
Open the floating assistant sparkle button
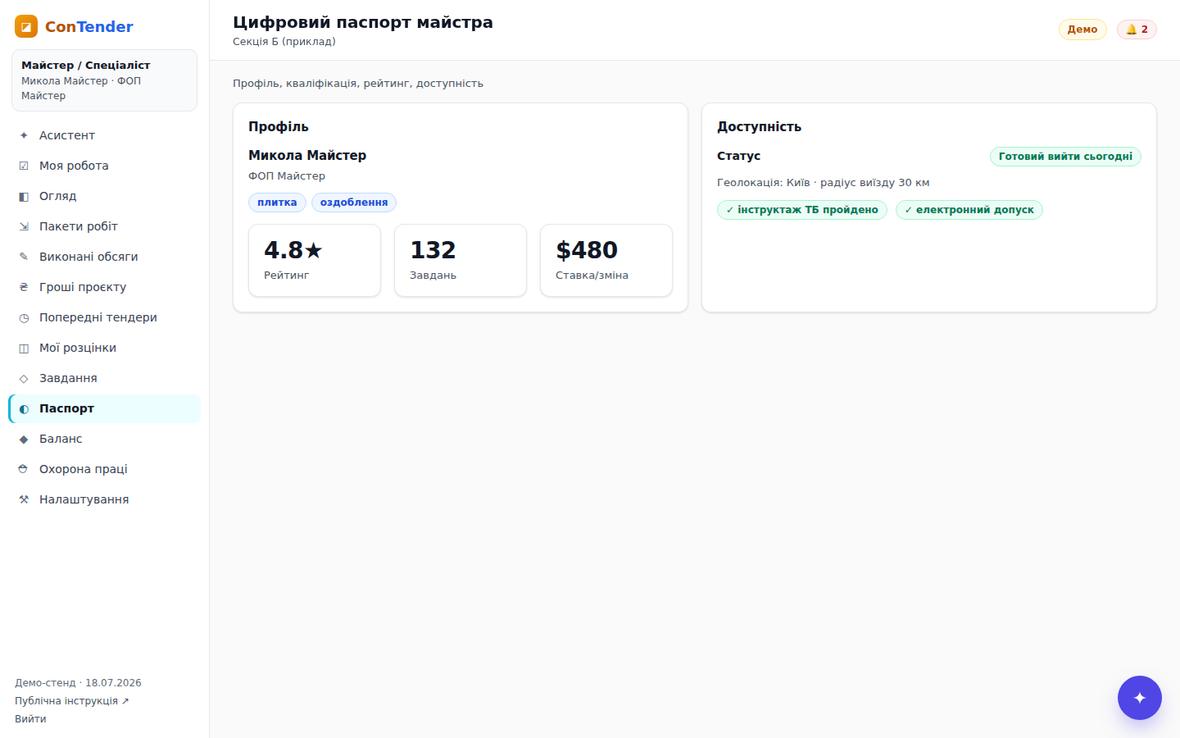click(1139, 697)
